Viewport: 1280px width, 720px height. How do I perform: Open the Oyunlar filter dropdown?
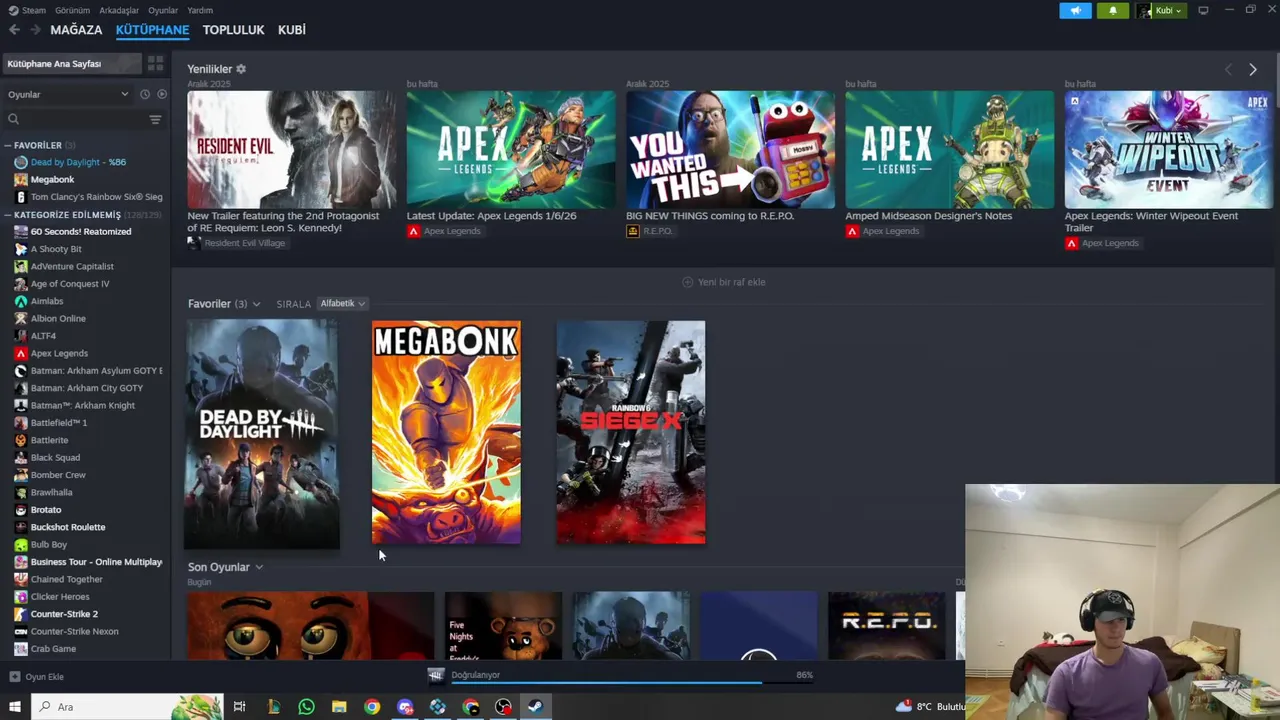(68, 94)
